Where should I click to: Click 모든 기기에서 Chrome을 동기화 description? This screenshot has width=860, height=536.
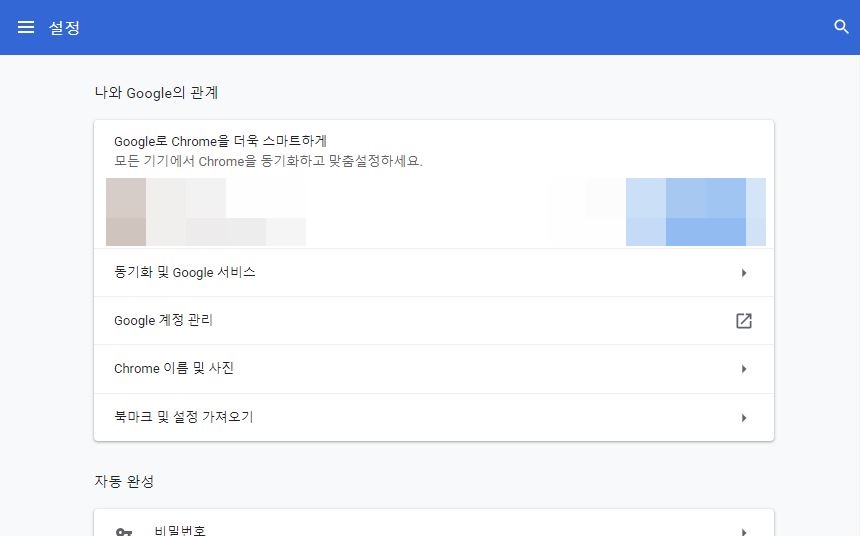(268, 161)
